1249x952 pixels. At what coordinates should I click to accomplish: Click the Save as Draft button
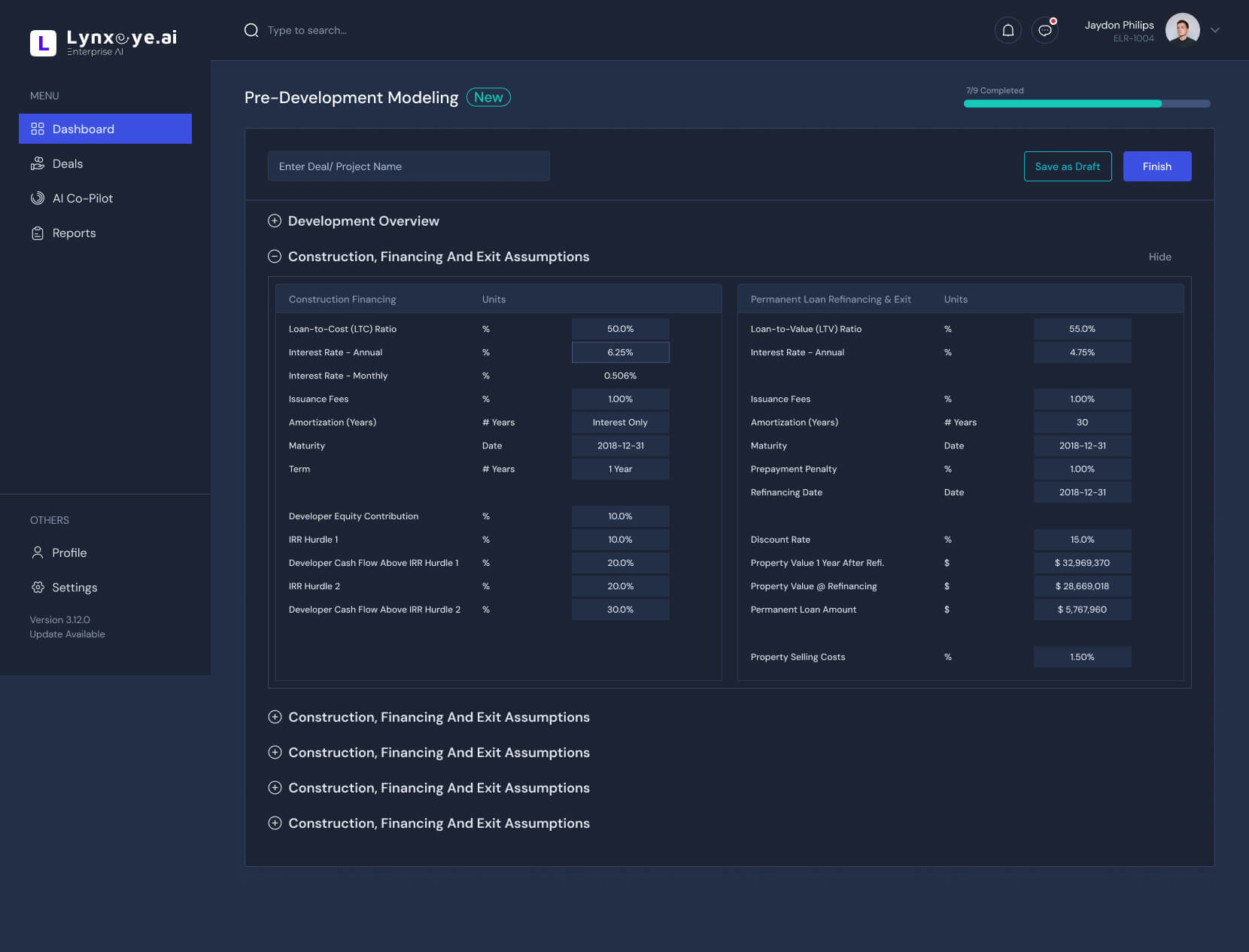tap(1067, 166)
